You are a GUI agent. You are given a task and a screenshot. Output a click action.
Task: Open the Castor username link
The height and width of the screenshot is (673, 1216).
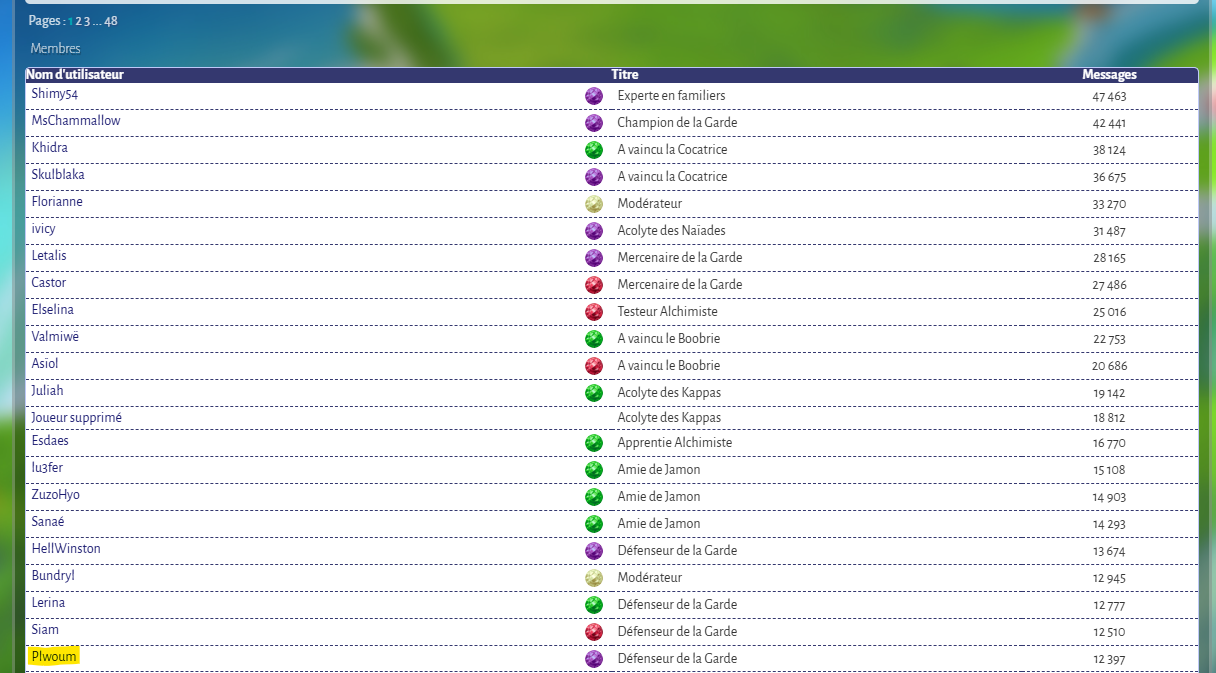[x=49, y=283]
